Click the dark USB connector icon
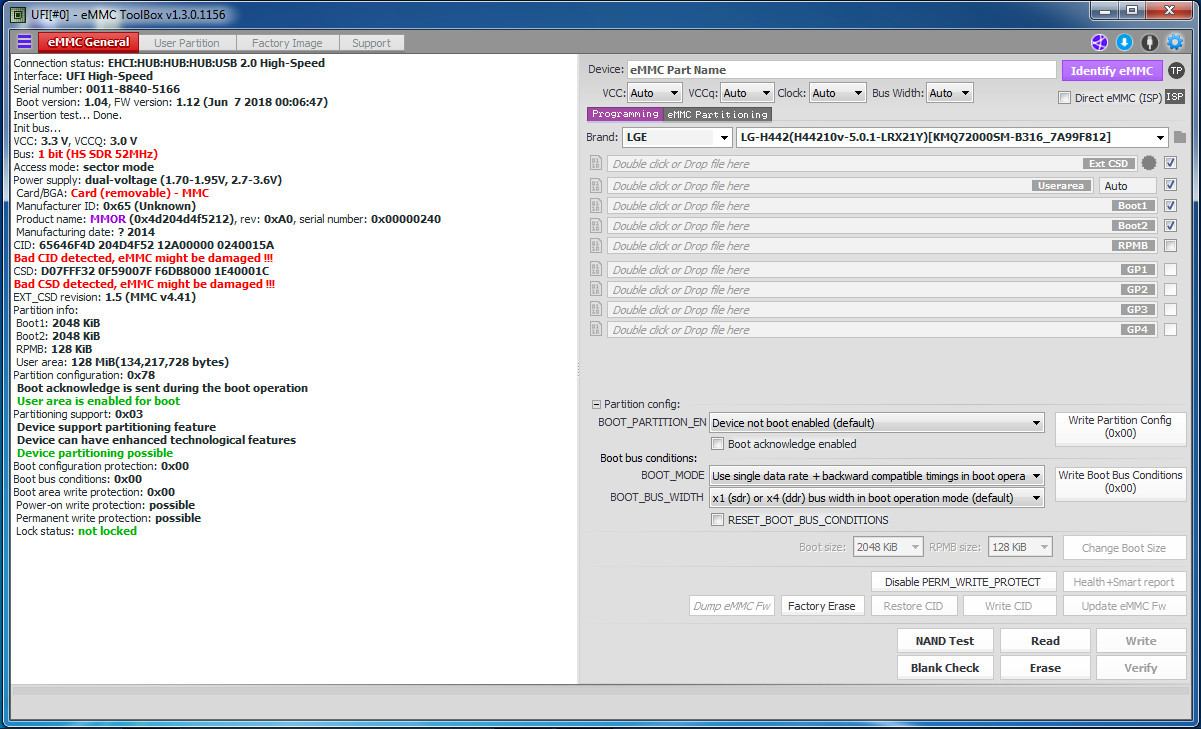 point(1150,42)
